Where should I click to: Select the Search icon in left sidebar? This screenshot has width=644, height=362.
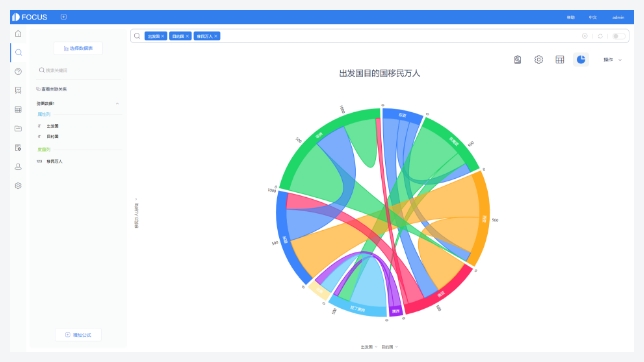pyautogui.click(x=18, y=53)
